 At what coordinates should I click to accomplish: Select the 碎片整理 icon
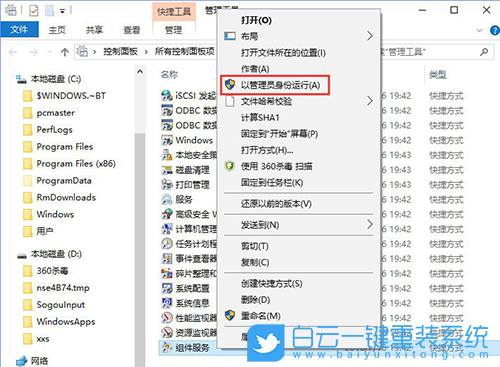[x=167, y=274]
